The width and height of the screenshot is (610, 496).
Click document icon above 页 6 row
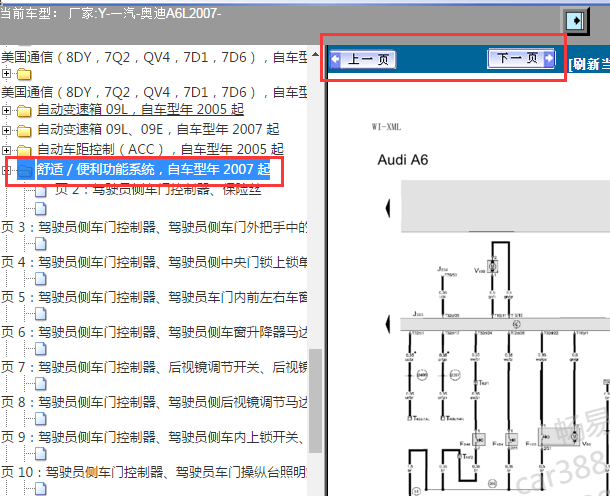click(x=40, y=314)
